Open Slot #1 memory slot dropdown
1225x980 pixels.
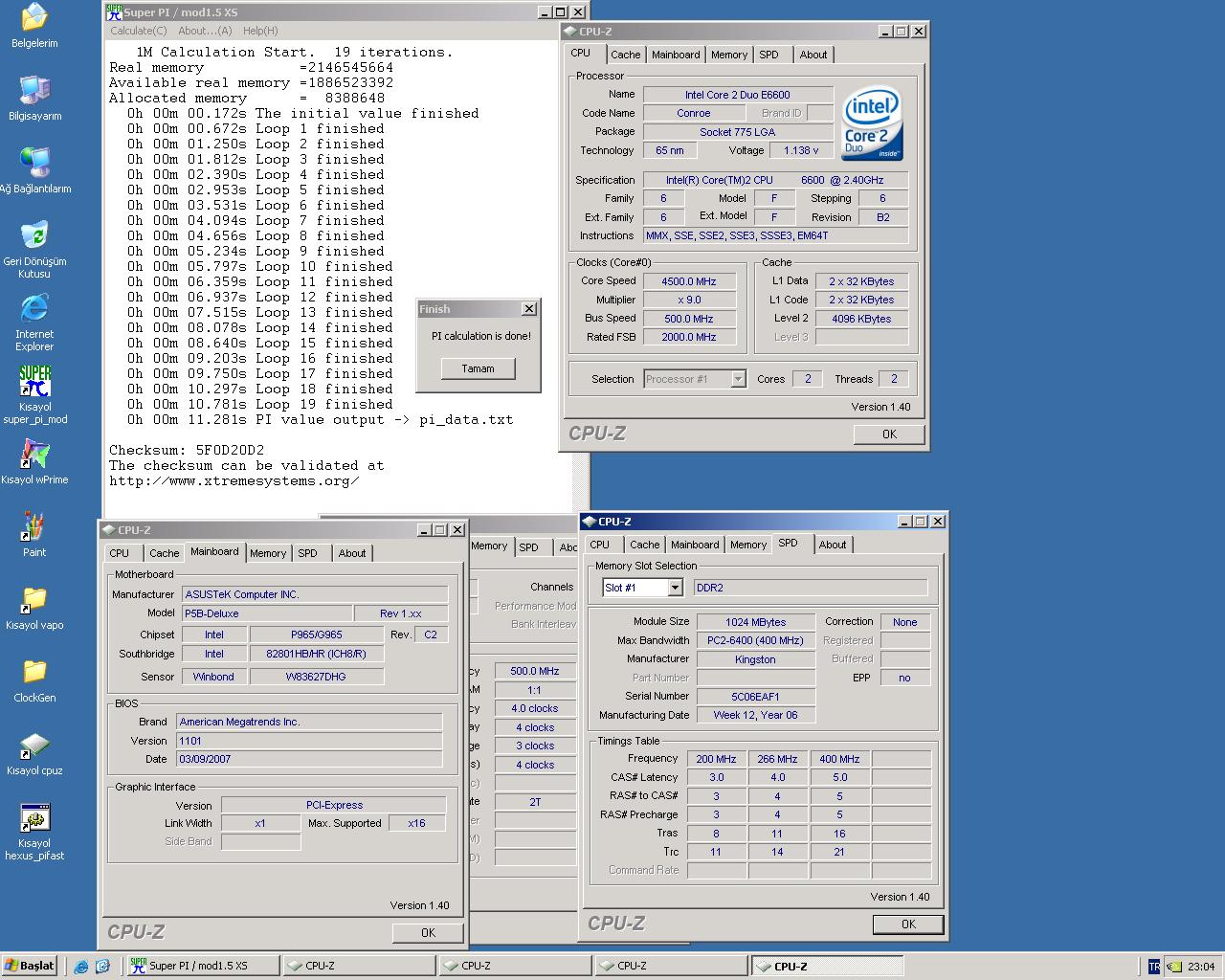tap(675, 588)
